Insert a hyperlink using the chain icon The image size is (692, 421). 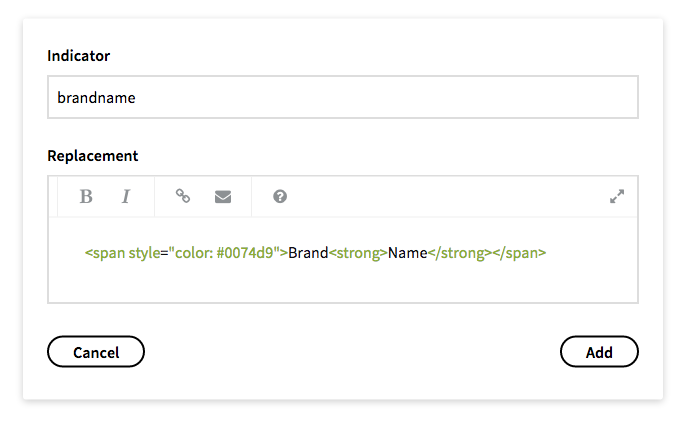tap(183, 196)
